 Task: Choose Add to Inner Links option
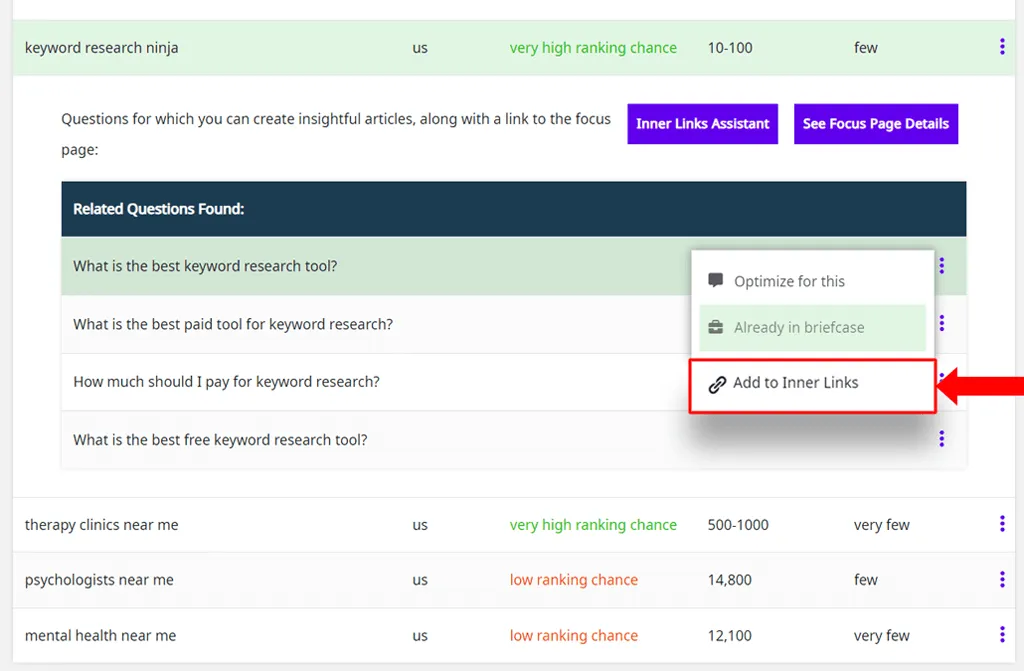[812, 385]
